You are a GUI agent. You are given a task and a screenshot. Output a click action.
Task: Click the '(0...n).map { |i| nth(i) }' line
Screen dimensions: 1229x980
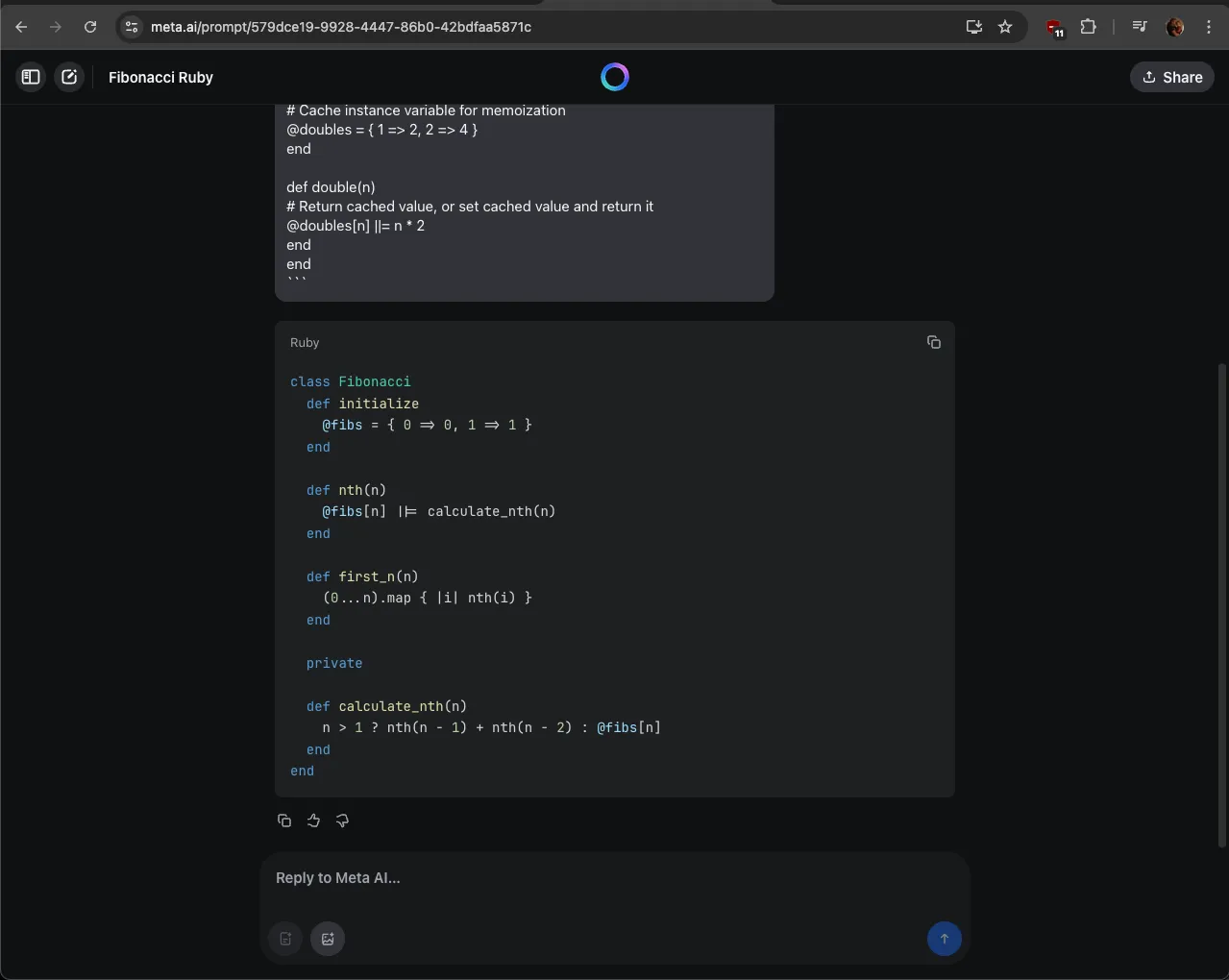click(x=427, y=598)
